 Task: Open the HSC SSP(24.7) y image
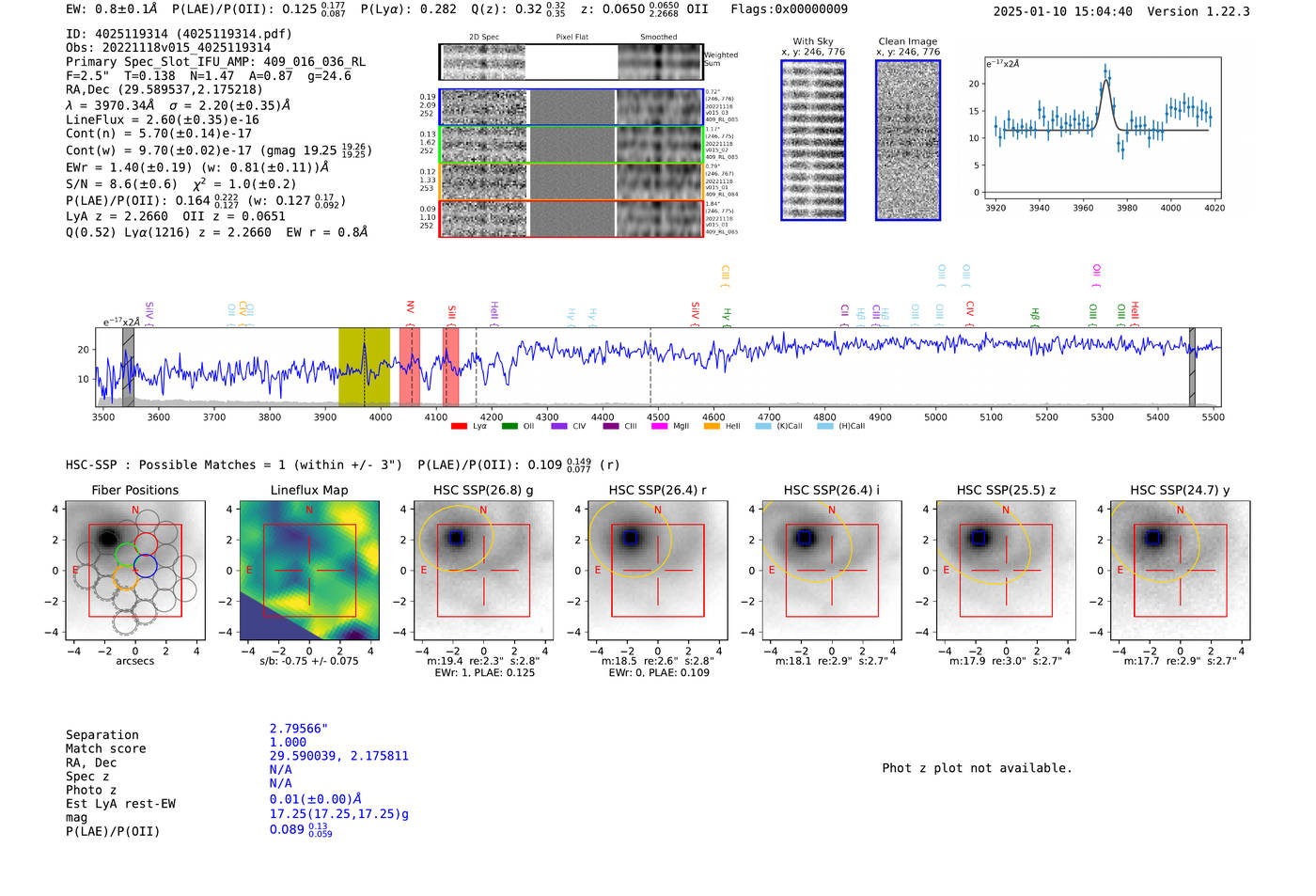tap(1181, 570)
